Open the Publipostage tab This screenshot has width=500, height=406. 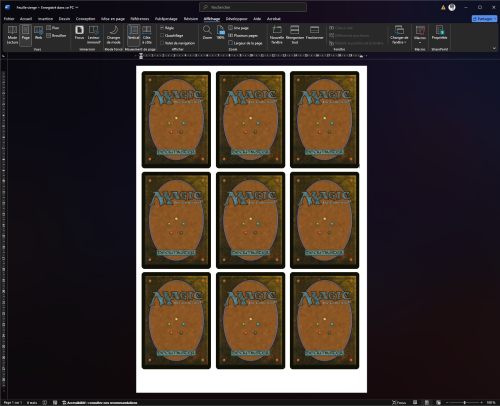[166, 19]
